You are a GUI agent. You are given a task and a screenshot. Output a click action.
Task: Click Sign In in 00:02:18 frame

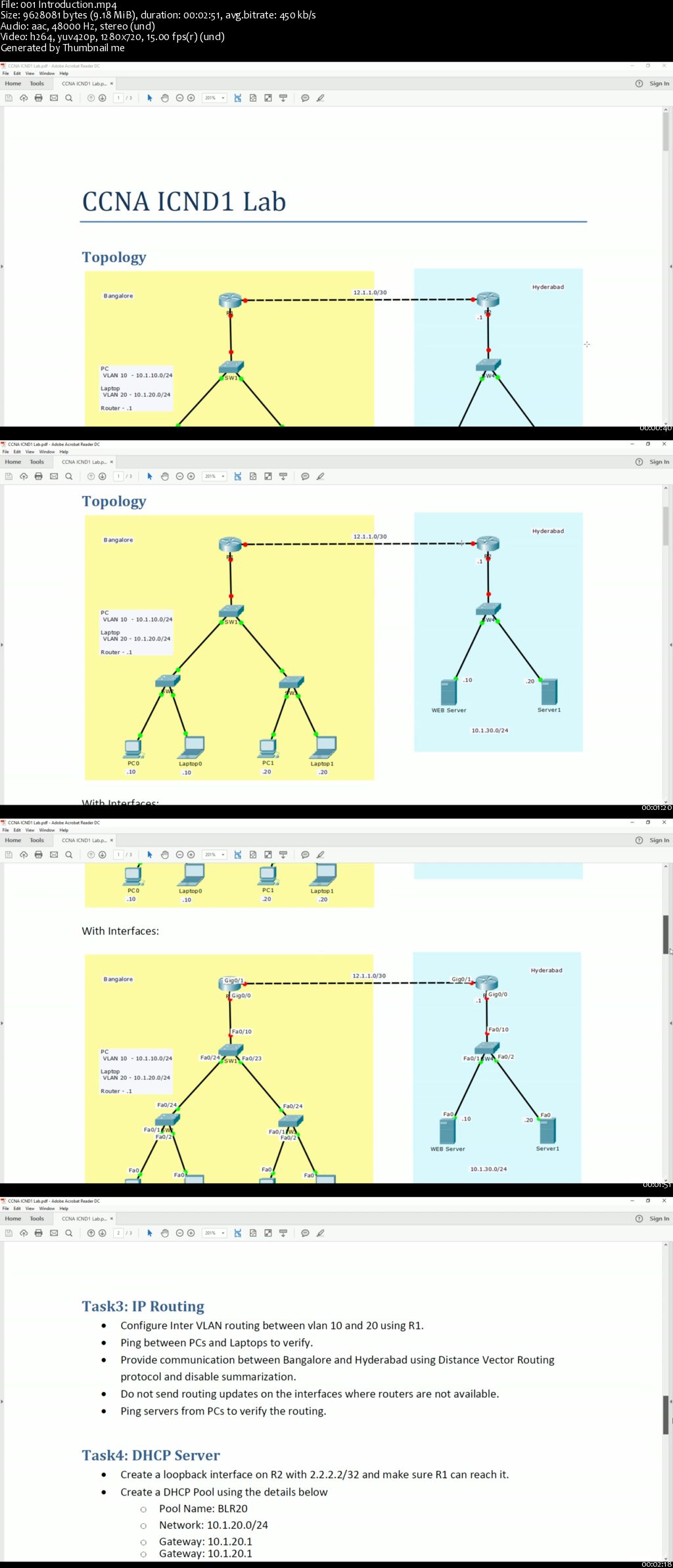[659, 1219]
